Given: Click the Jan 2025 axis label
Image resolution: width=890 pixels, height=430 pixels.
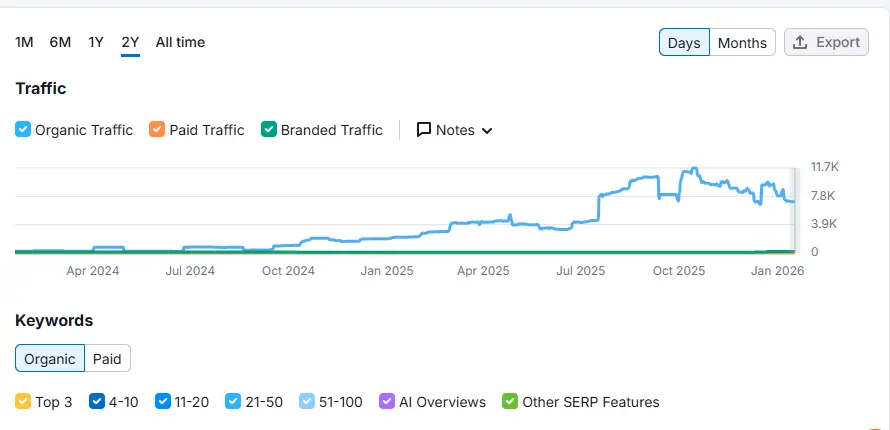Looking at the screenshot, I should coord(387,271).
